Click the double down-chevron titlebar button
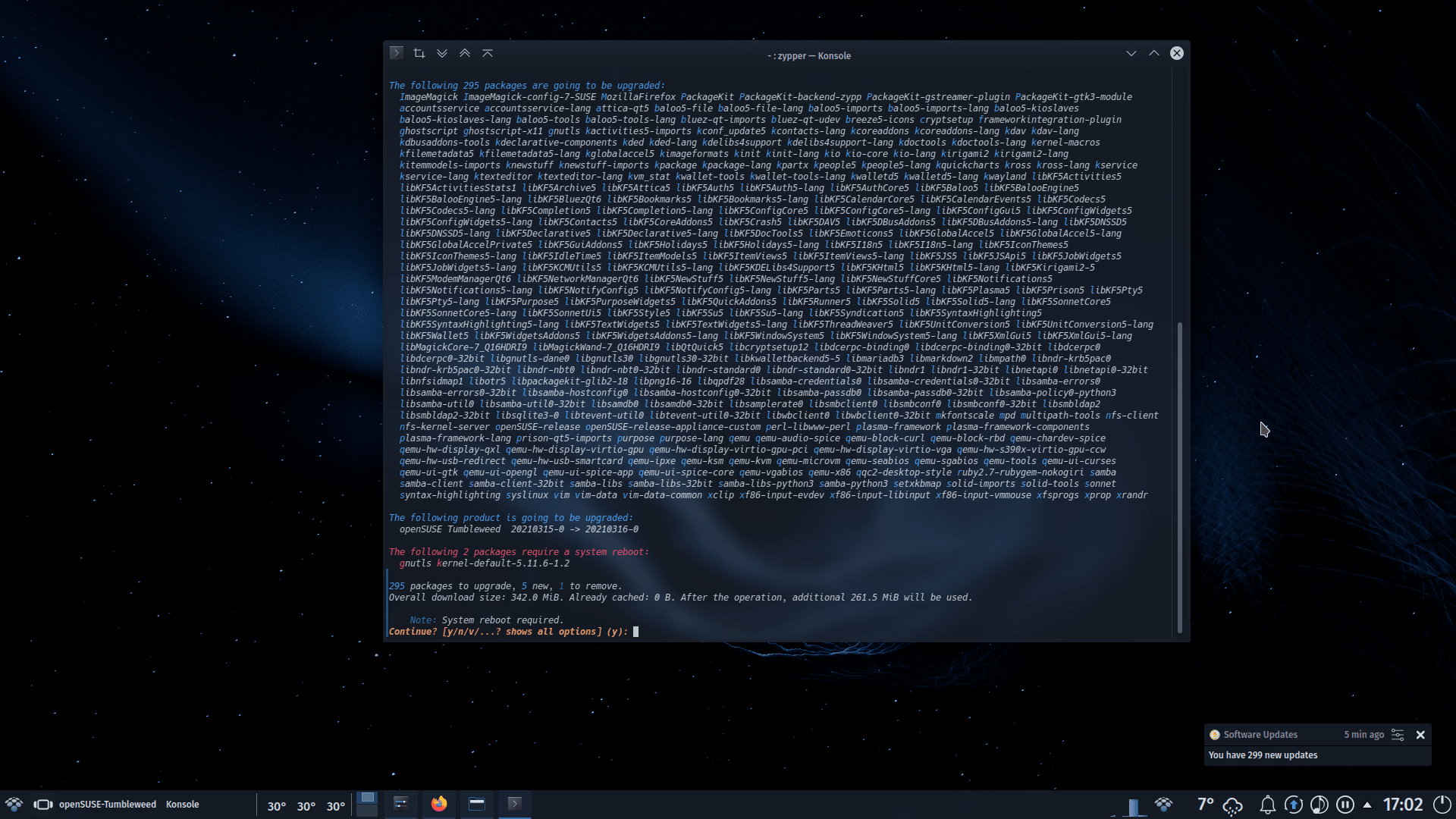The height and width of the screenshot is (819, 1456). tap(442, 53)
